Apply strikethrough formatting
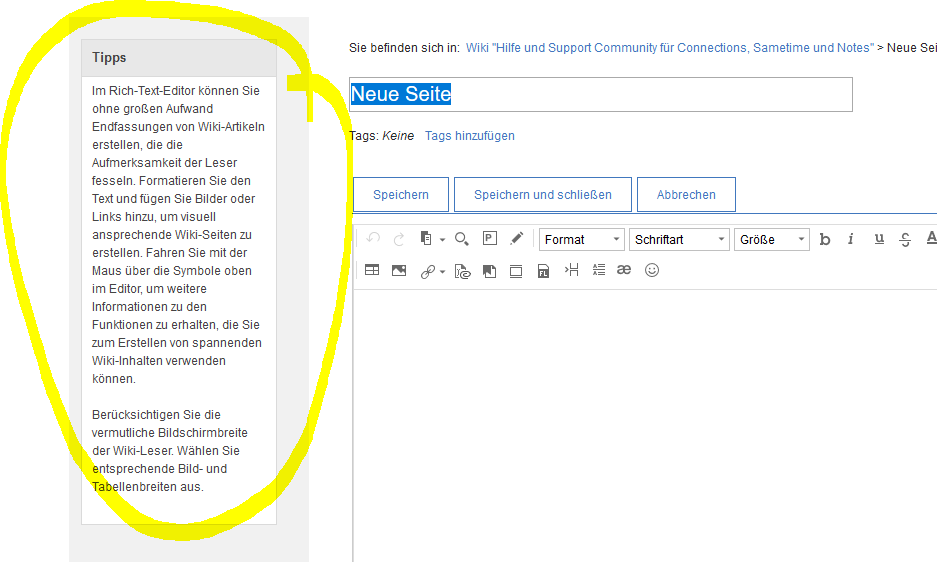The image size is (937, 562). click(905, 239)
